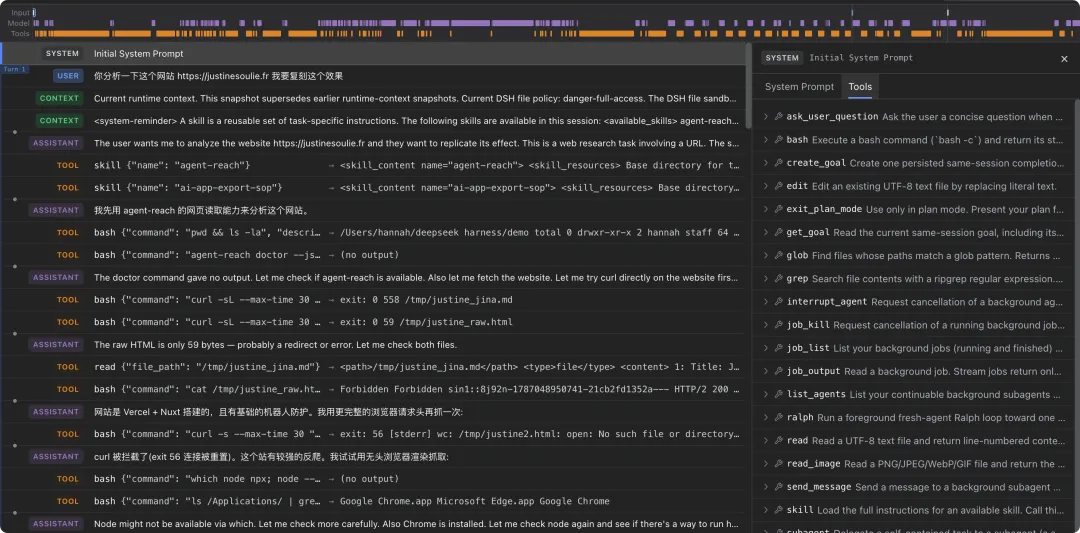Viewport: 1080px width, 533px height.
Task: Open ASSISTANT row 'curl 被拦截了'
Action: 373,457
